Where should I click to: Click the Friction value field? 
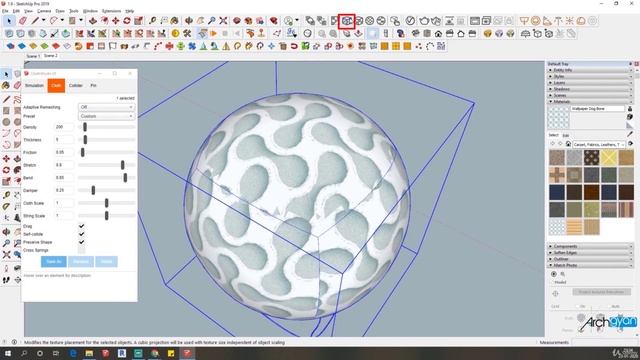coord(64,152)
